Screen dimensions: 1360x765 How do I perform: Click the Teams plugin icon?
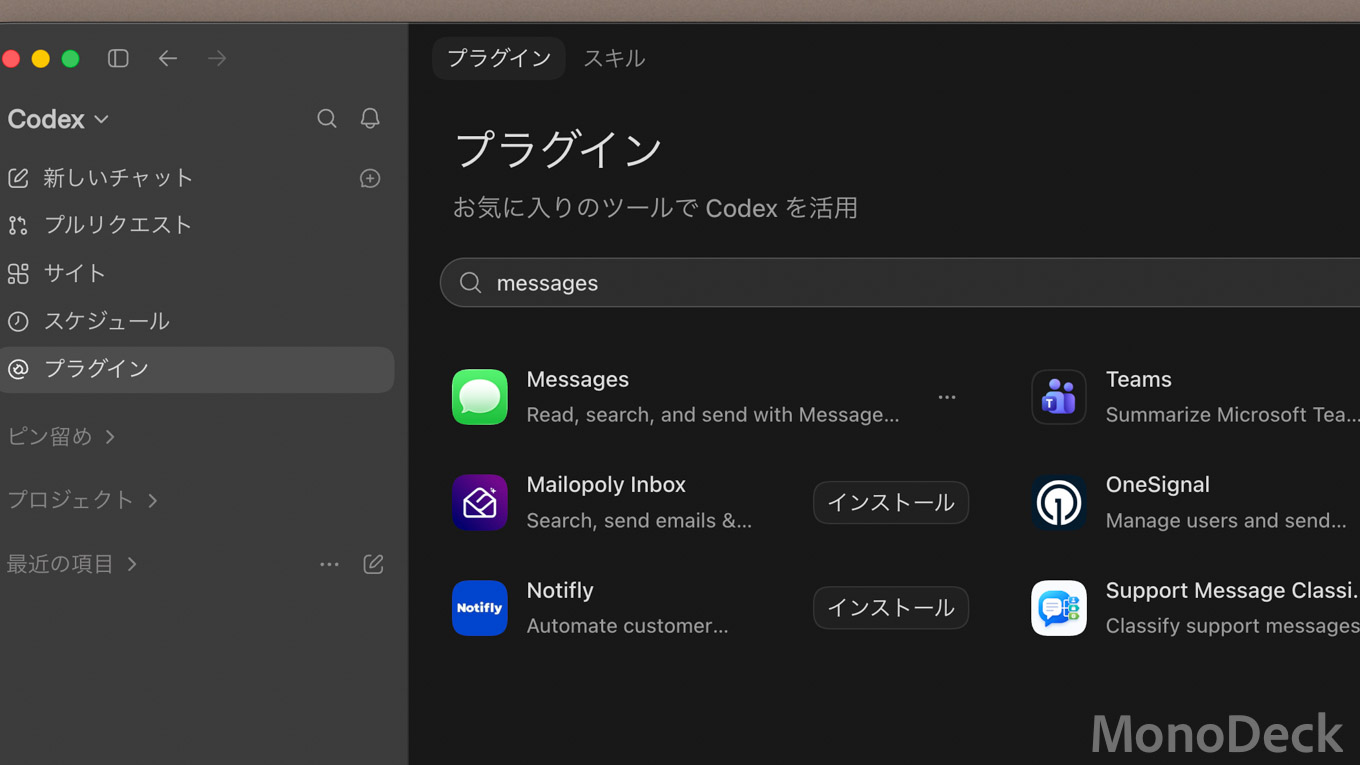tap(1059, 397)
